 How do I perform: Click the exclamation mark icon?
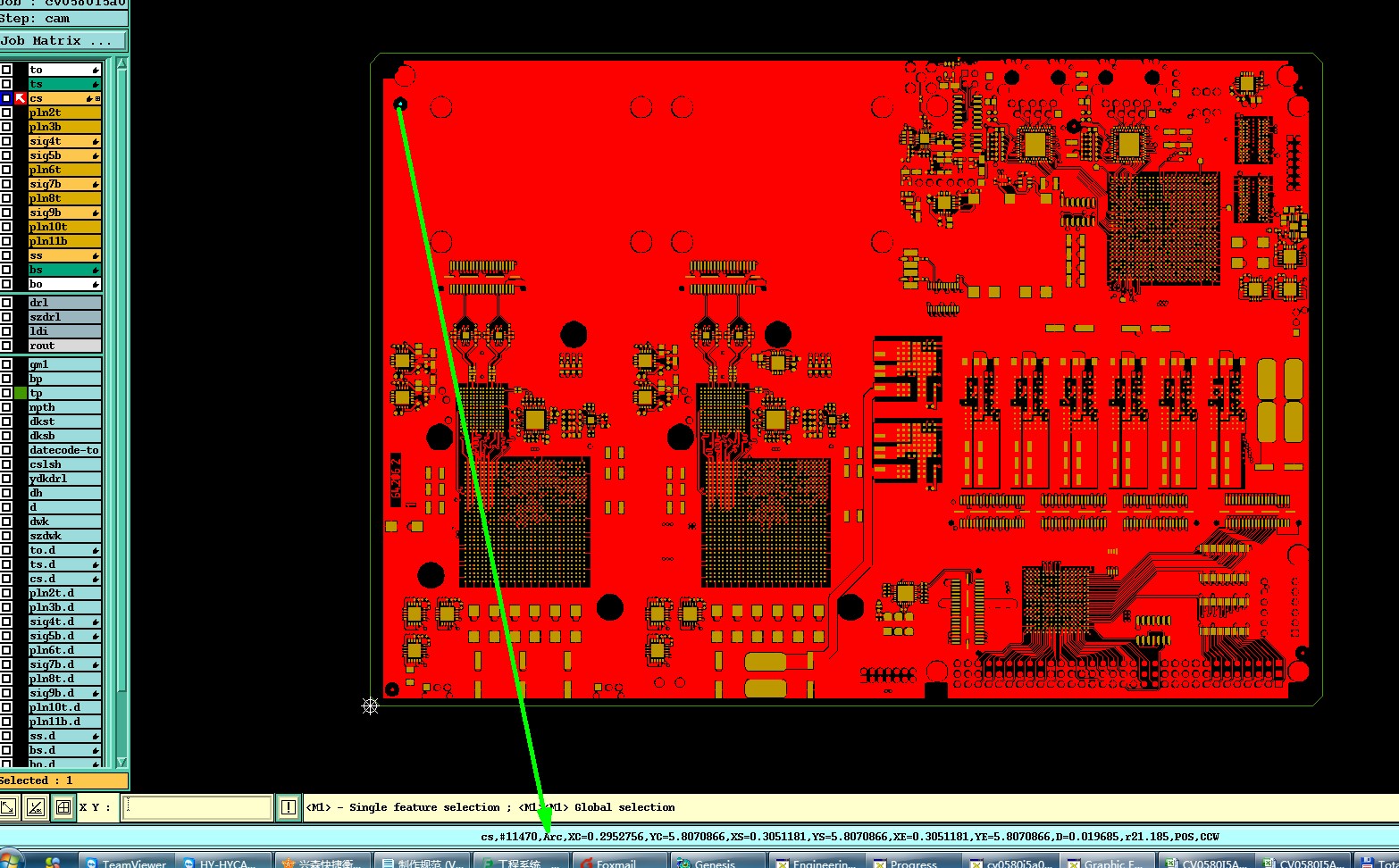point(288,807)
